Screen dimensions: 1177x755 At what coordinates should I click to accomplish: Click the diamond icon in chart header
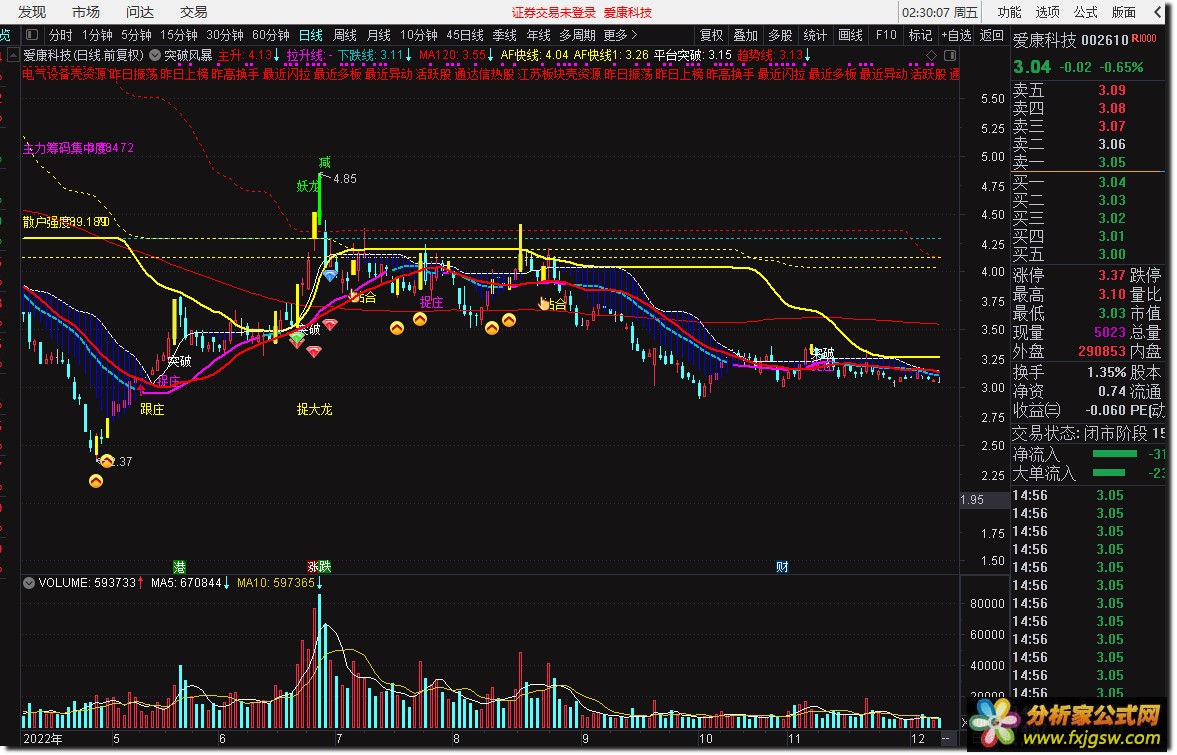[x=932, y=56]
